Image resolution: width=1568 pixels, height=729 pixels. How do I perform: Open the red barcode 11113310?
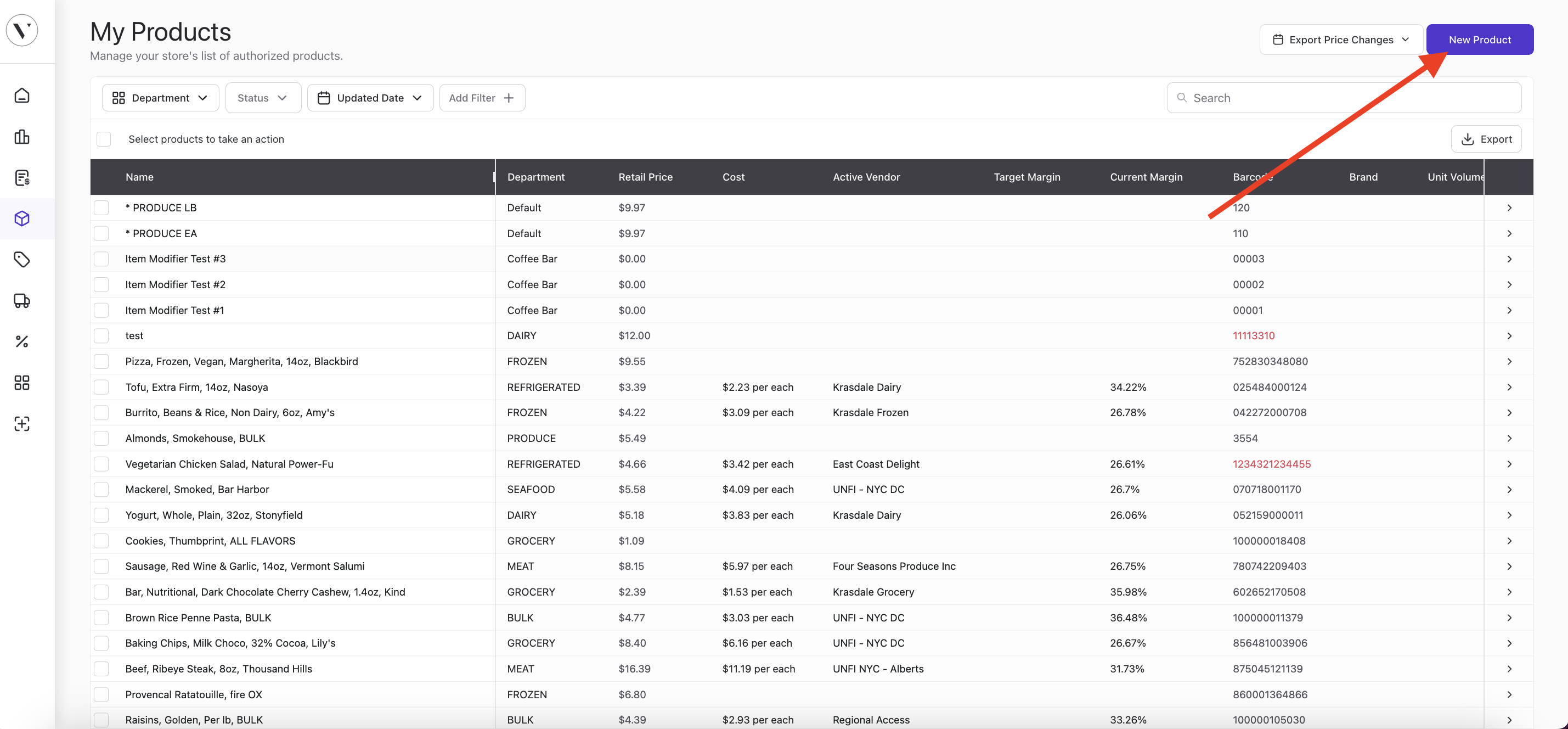click(x=1253, y=335)
